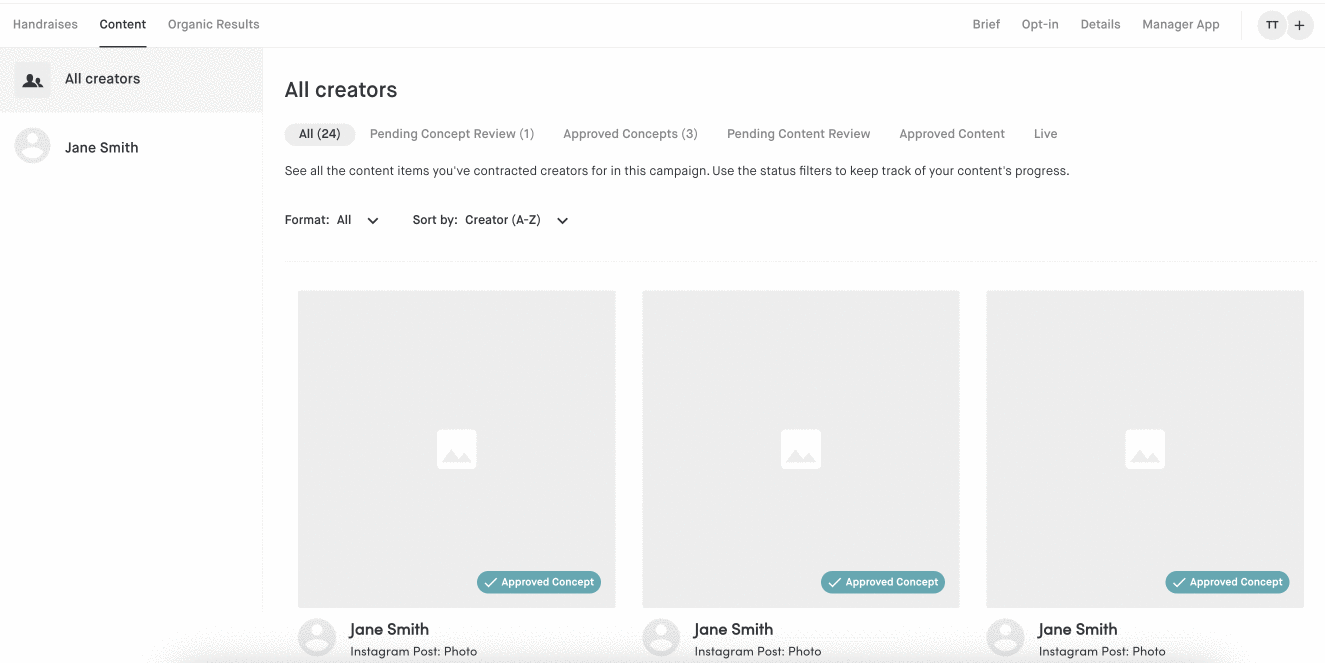Click the first card's Jane Smith avatar
This screenshot has width=1325, height=663.
pos(318,637)
